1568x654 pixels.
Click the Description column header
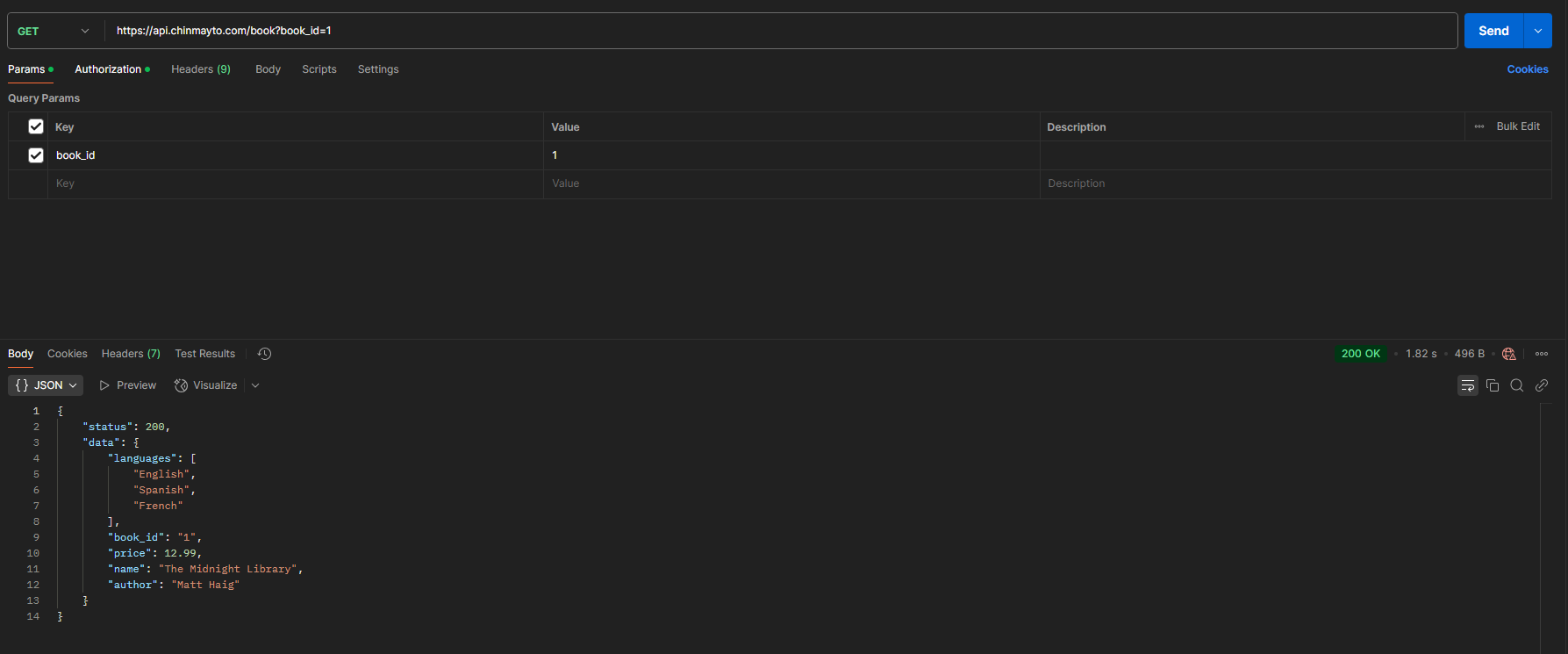[x=1076, y=126]
